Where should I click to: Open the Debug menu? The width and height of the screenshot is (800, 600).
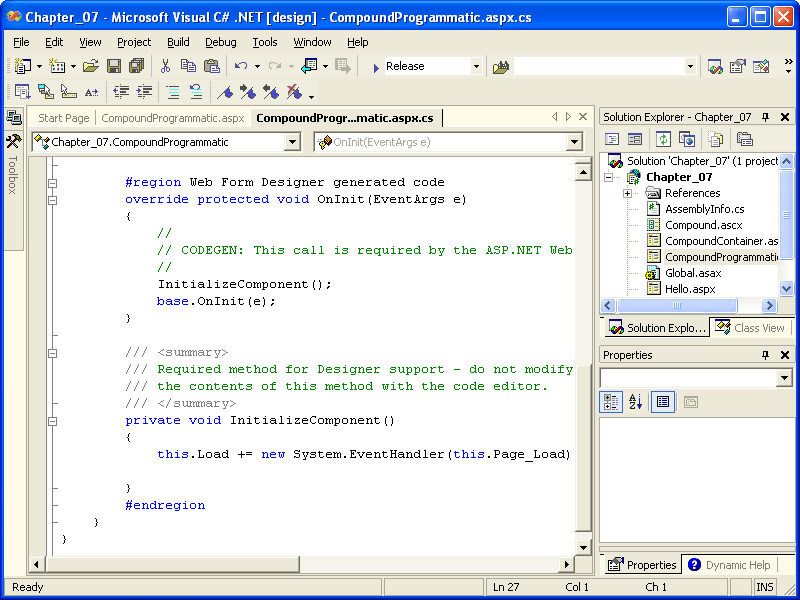221,42
